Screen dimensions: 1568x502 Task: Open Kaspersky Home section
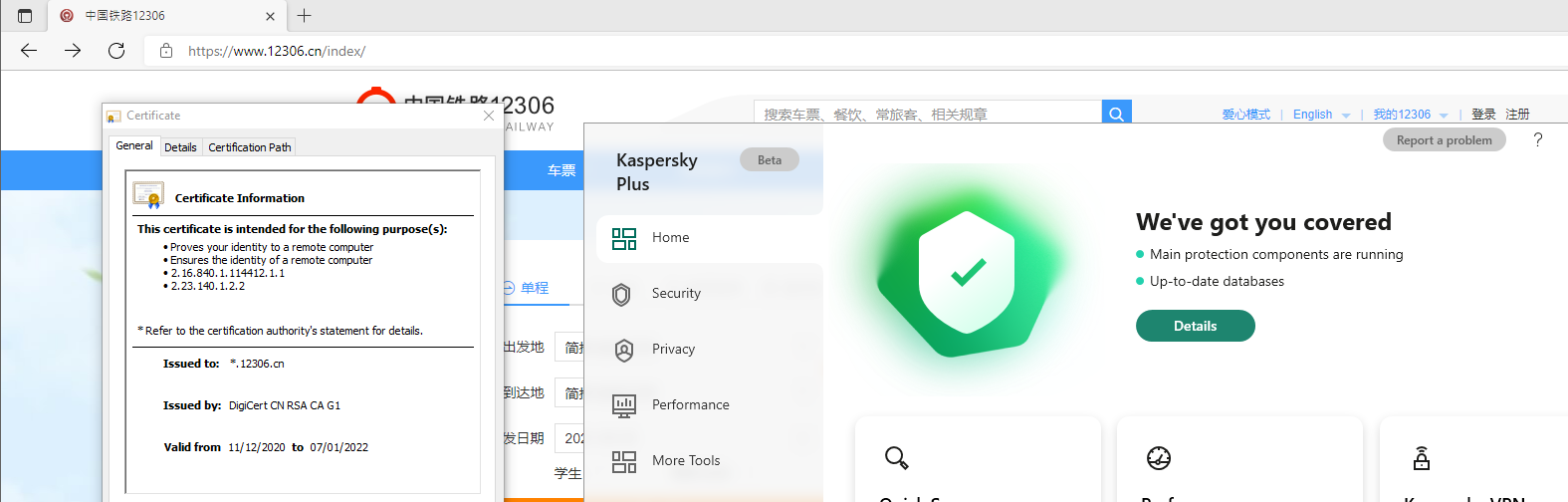pyautogui.click(x=710, y=238)
